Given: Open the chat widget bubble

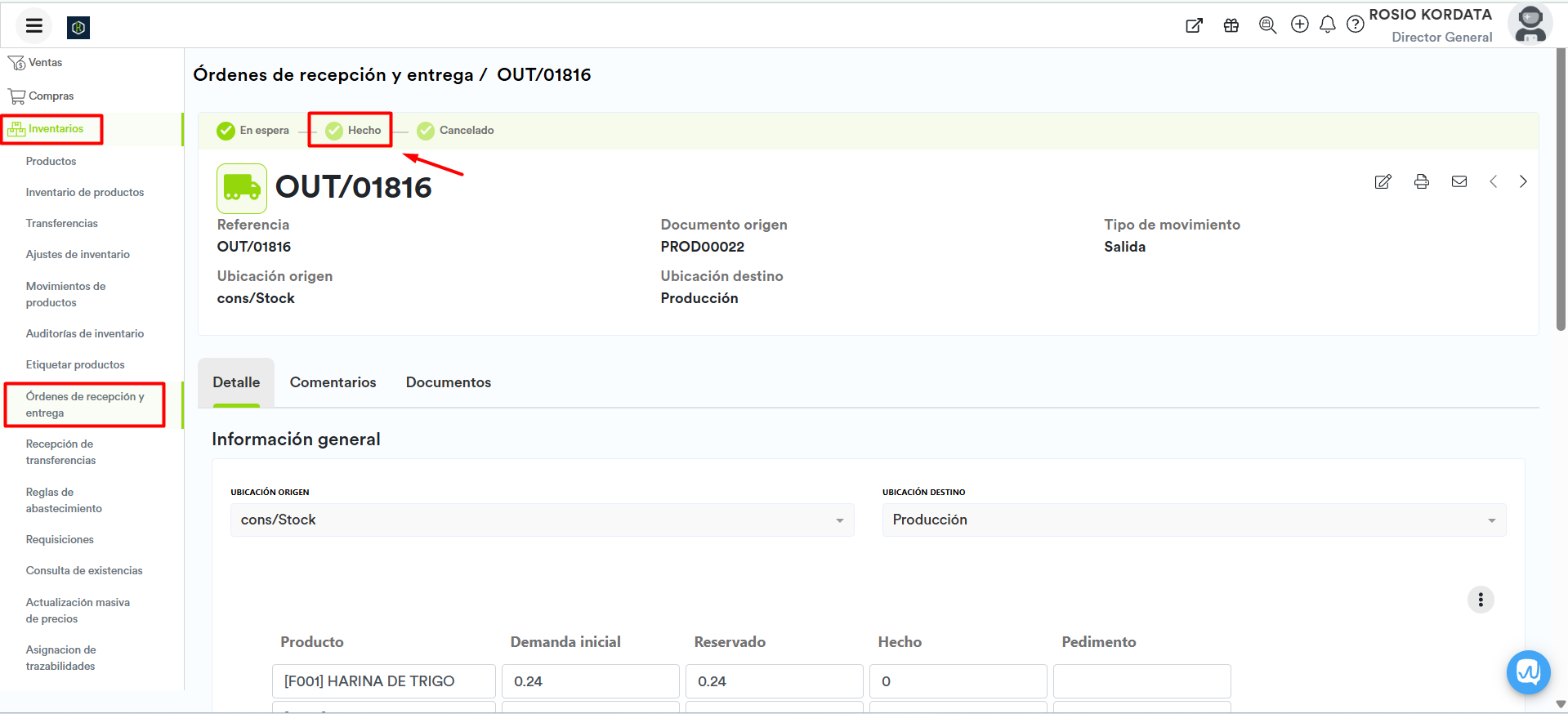Looking at the screenshot, I should tap(1527, 672).
